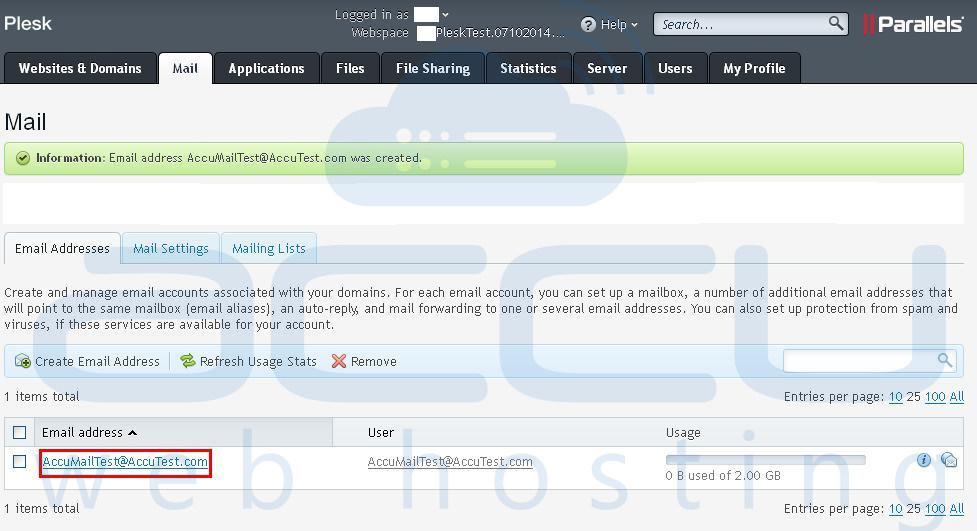Image resolution: width=977 pixels, height=531 pixels.
Task: Open webmail icon for AccuMailTest row
Action: pyautogui.click(x=949, y=460)
